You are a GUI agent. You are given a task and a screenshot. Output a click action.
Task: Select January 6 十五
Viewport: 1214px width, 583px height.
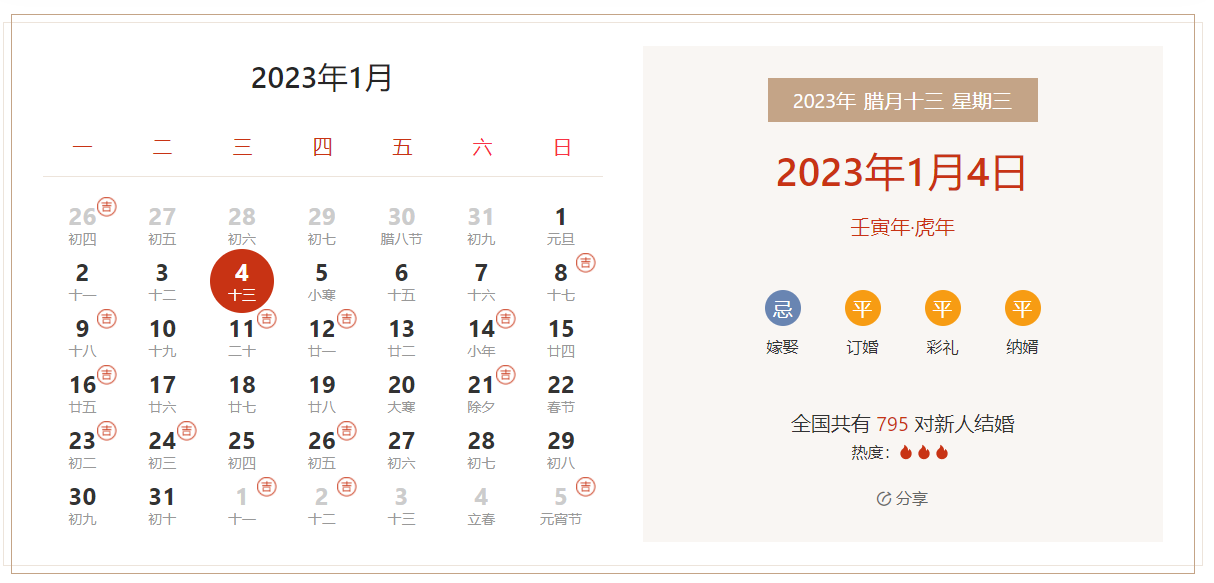tap(401, 282)
